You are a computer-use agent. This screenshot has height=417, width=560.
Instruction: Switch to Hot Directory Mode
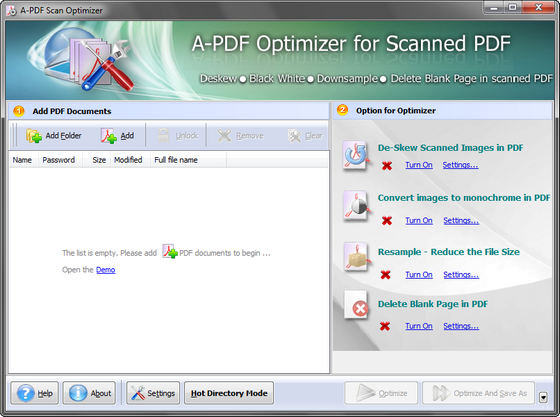pyautogui.click(x=229, y=393)
